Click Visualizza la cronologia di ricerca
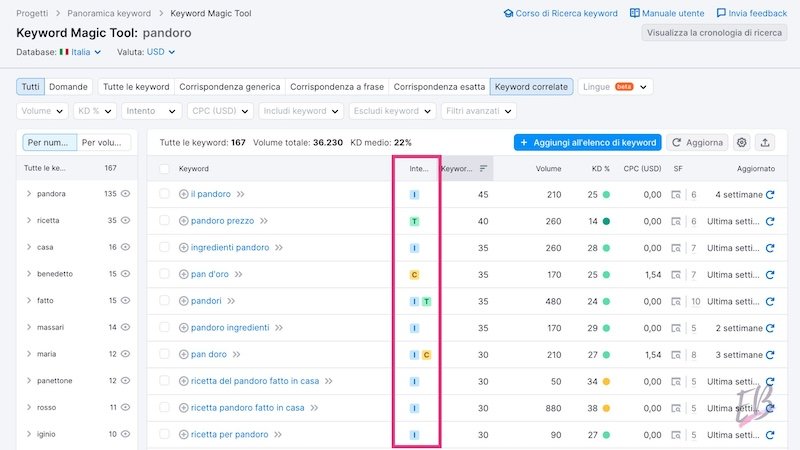The height and width of the screenshot is (450, 800). point(714,33)
